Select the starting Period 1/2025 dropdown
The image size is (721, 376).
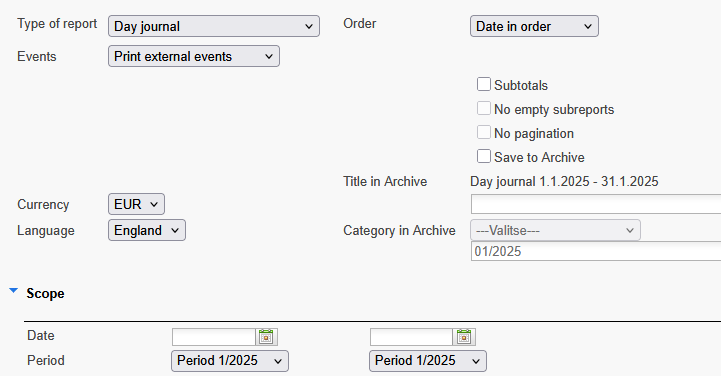pos(230,361)
